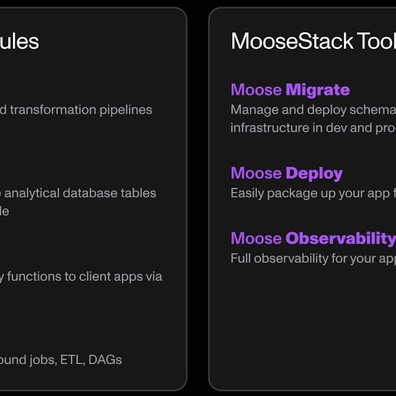Click the "infrastructure in dev and pro" line

[x=313, y=128]
